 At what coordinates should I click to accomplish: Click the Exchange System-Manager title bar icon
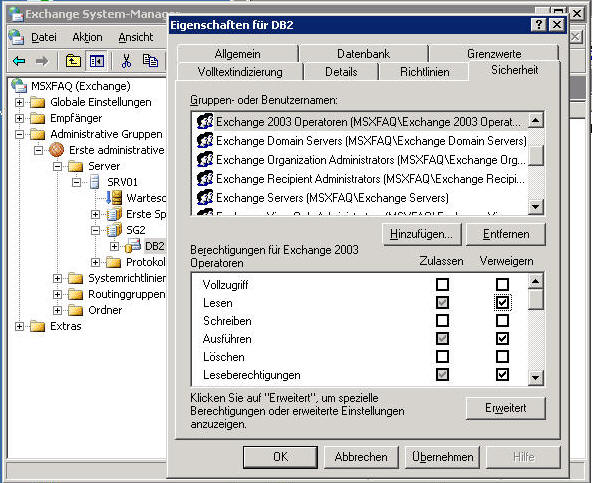coord(16,14)
